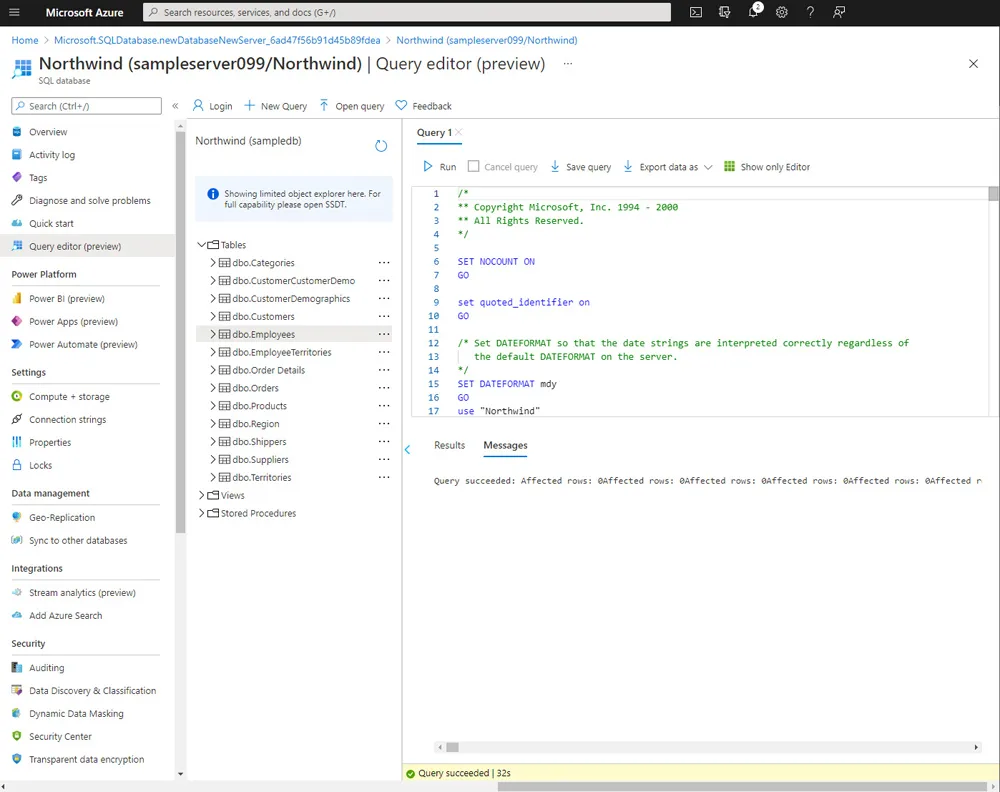The width and height of the screenshot is (1000, 792).
Task: Open ellipsis menu for dbo.Orders
Action: [384, 388]
